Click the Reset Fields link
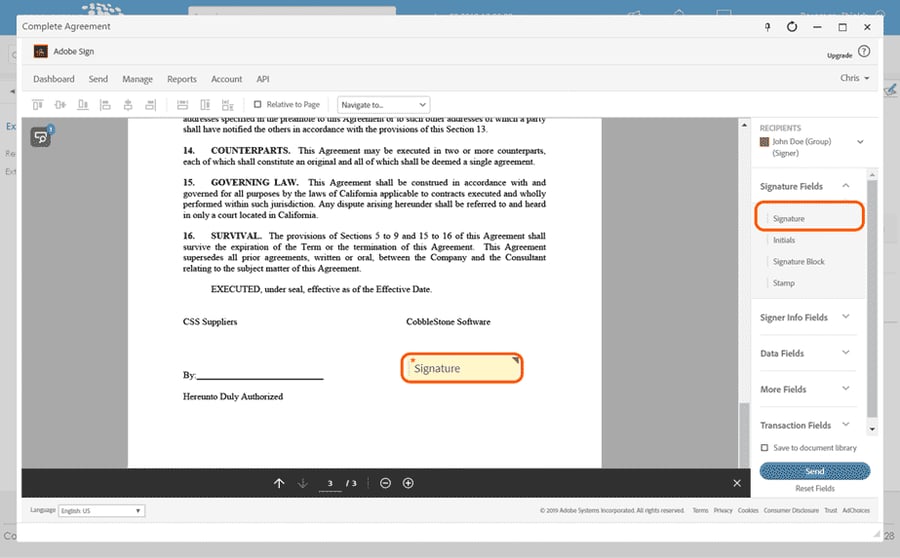Viewport: 900px width, 558px height. [814, 489]
